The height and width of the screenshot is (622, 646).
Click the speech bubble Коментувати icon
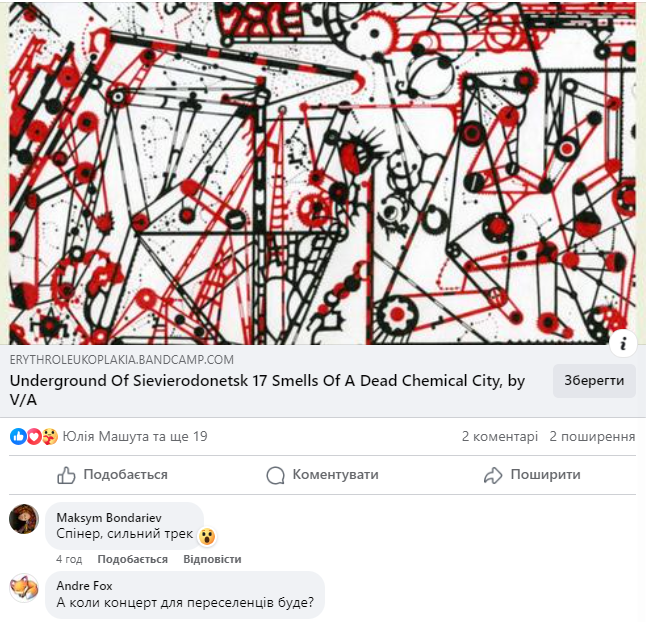[x=275, y=475]
